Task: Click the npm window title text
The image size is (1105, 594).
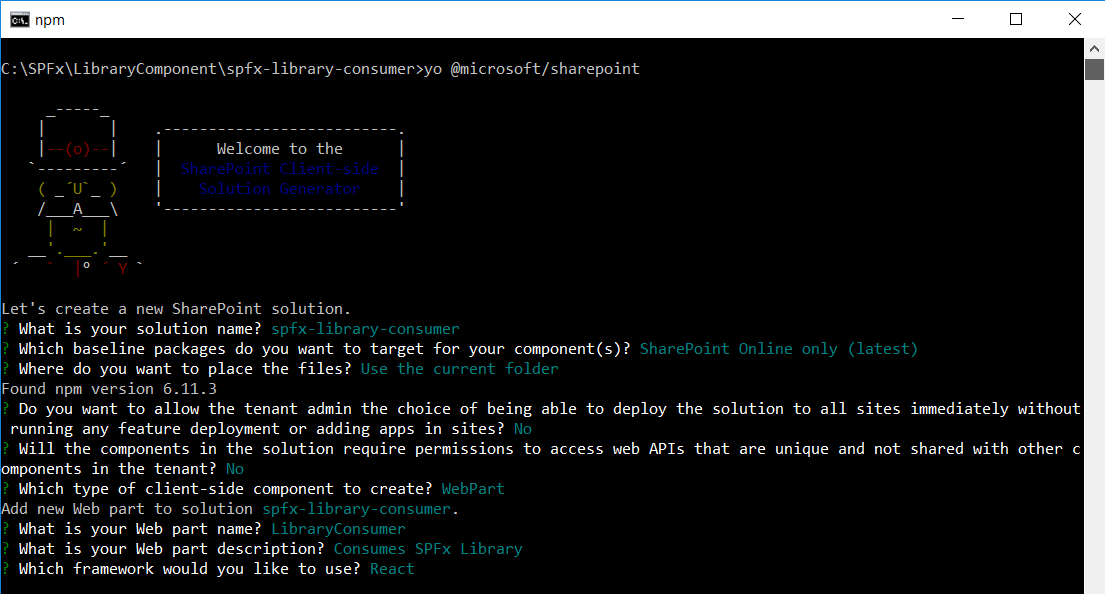Action: click(50, 20)
